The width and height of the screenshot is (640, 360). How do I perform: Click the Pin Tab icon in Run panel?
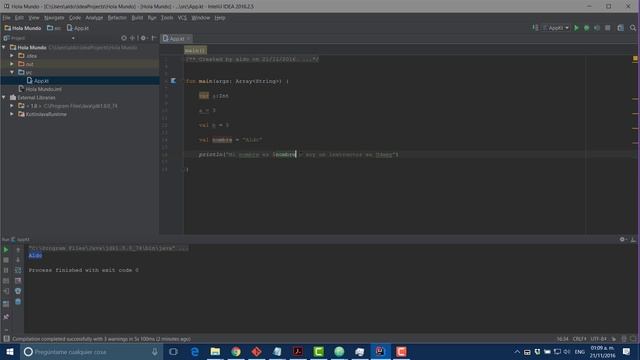coord(6,317)
